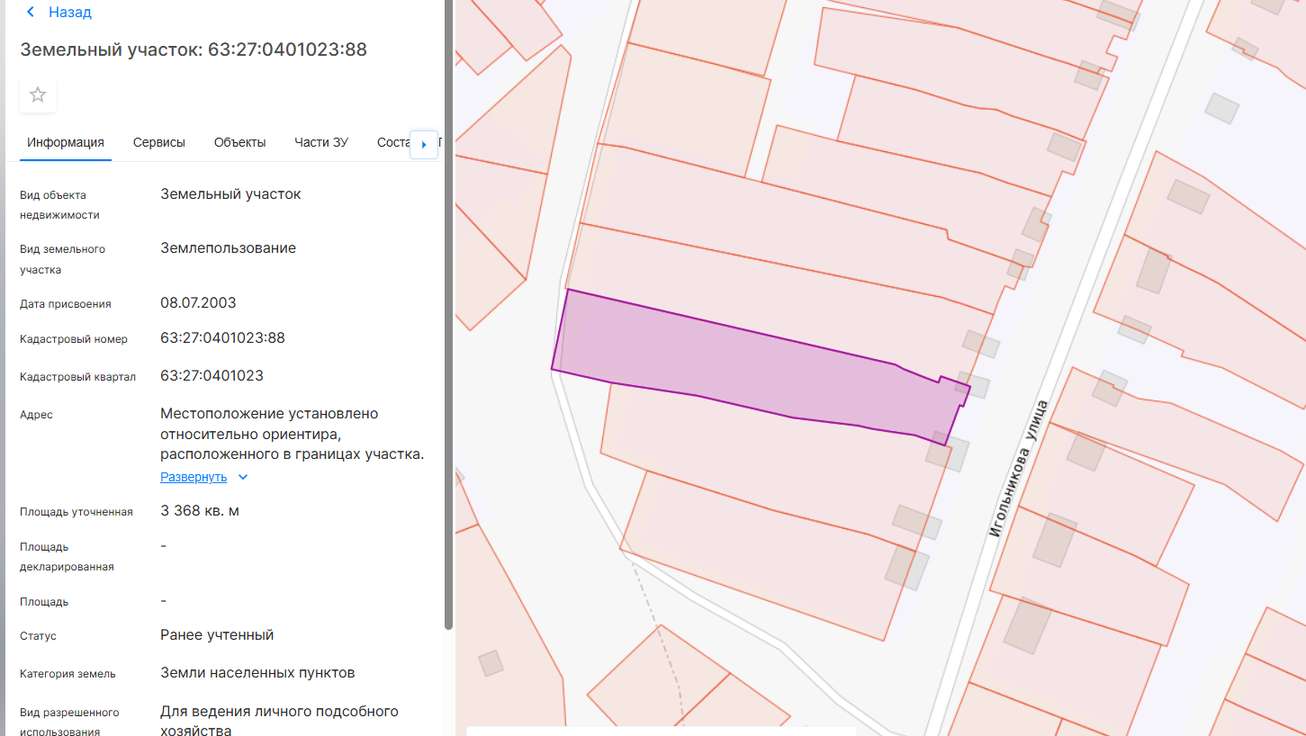Viewport: 1306px width, 736px height.
Task: Switch to the "Информация" tab
Action: [66, 142]
